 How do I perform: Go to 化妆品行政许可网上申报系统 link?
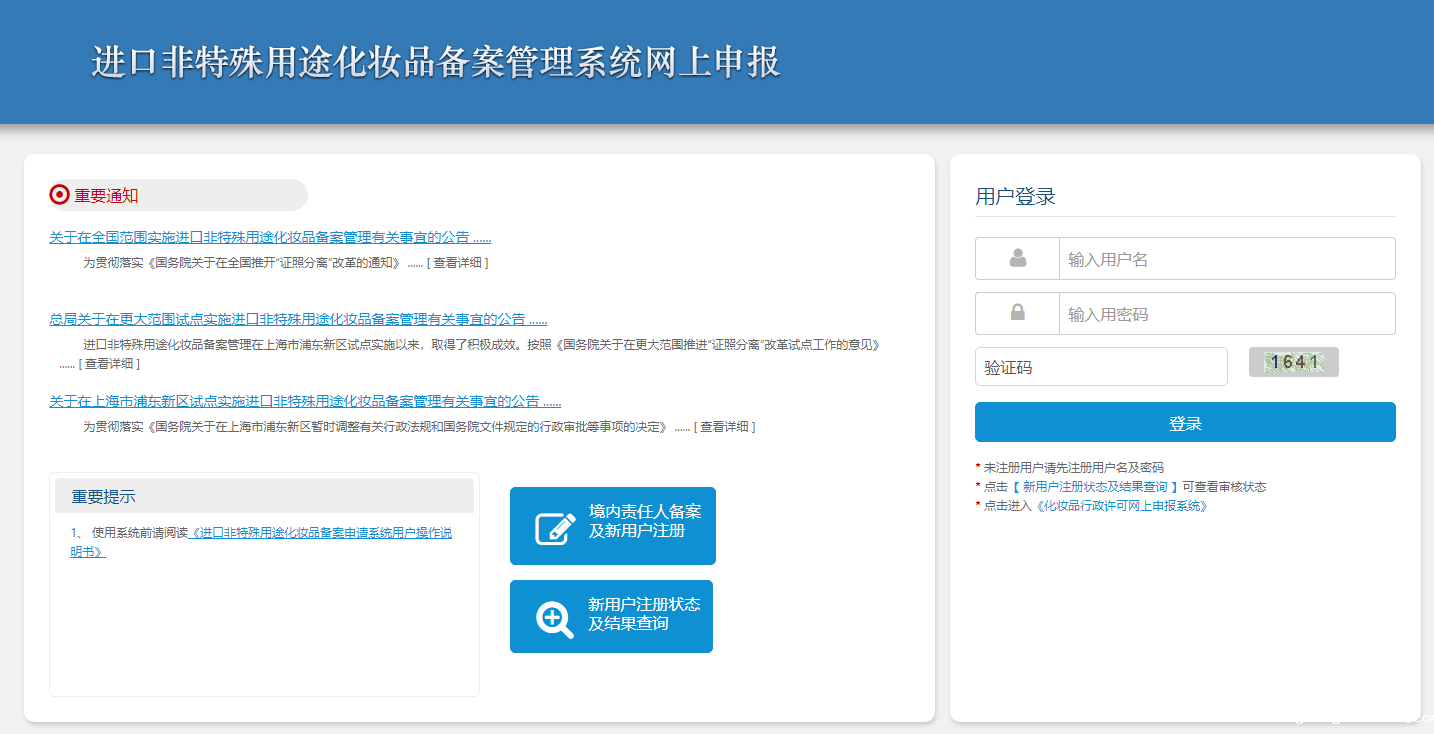pyautogui.click(x=1122, y=506)
